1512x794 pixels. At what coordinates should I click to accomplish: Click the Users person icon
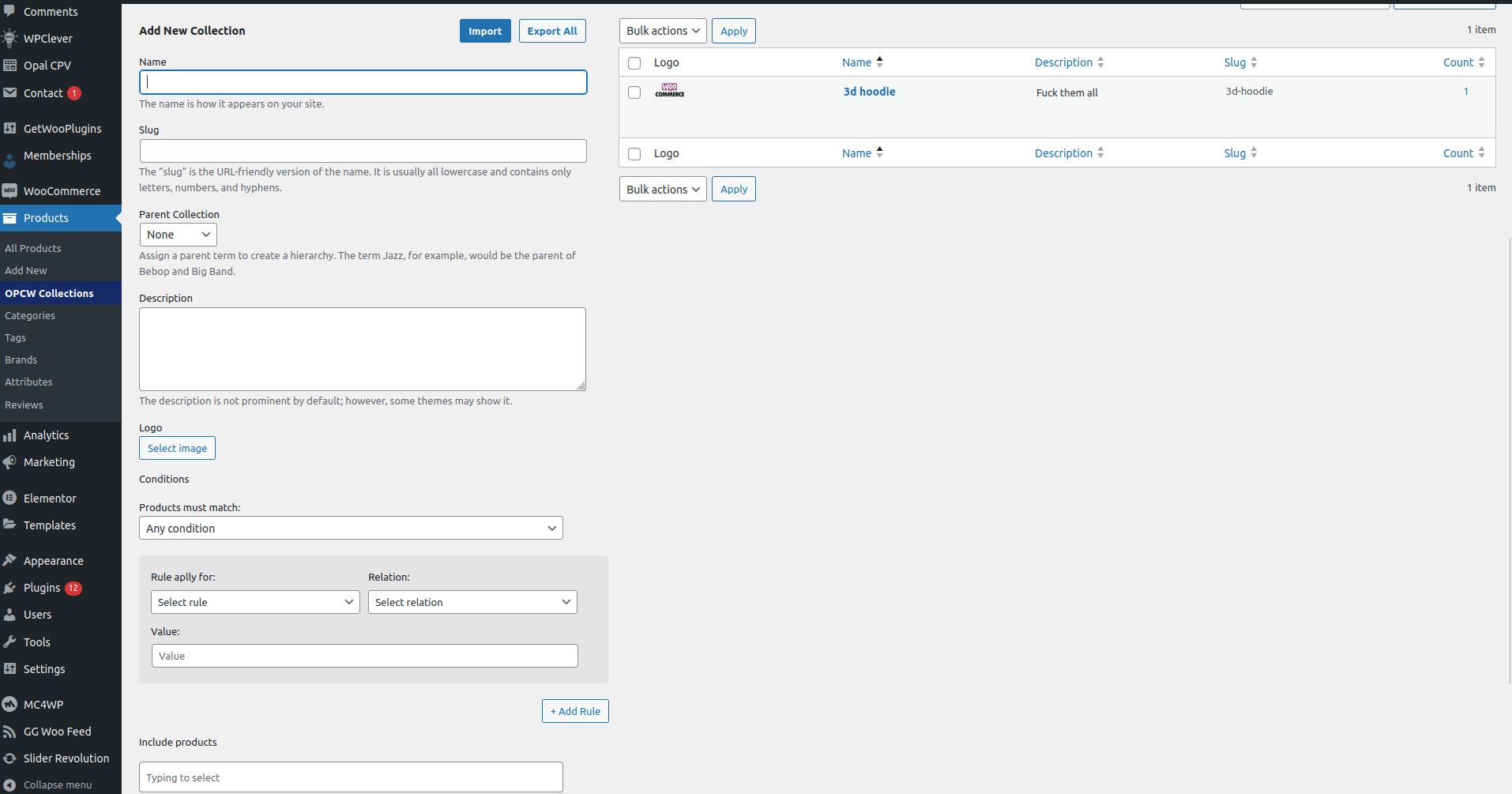9,615
